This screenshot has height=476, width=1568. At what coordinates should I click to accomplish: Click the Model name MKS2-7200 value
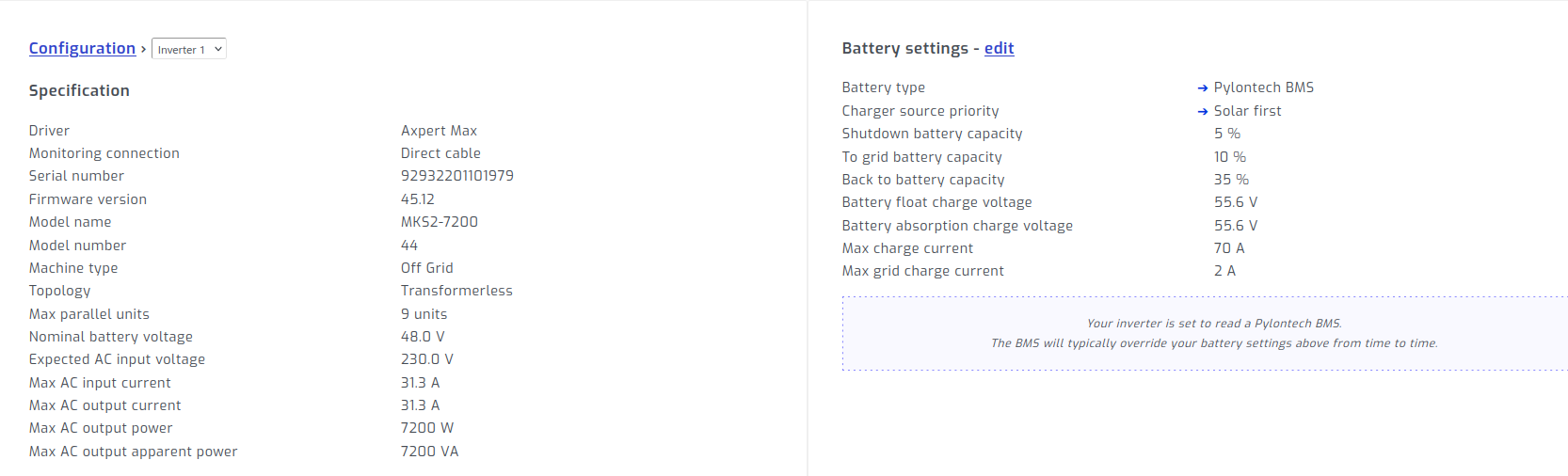click(440, 222)
